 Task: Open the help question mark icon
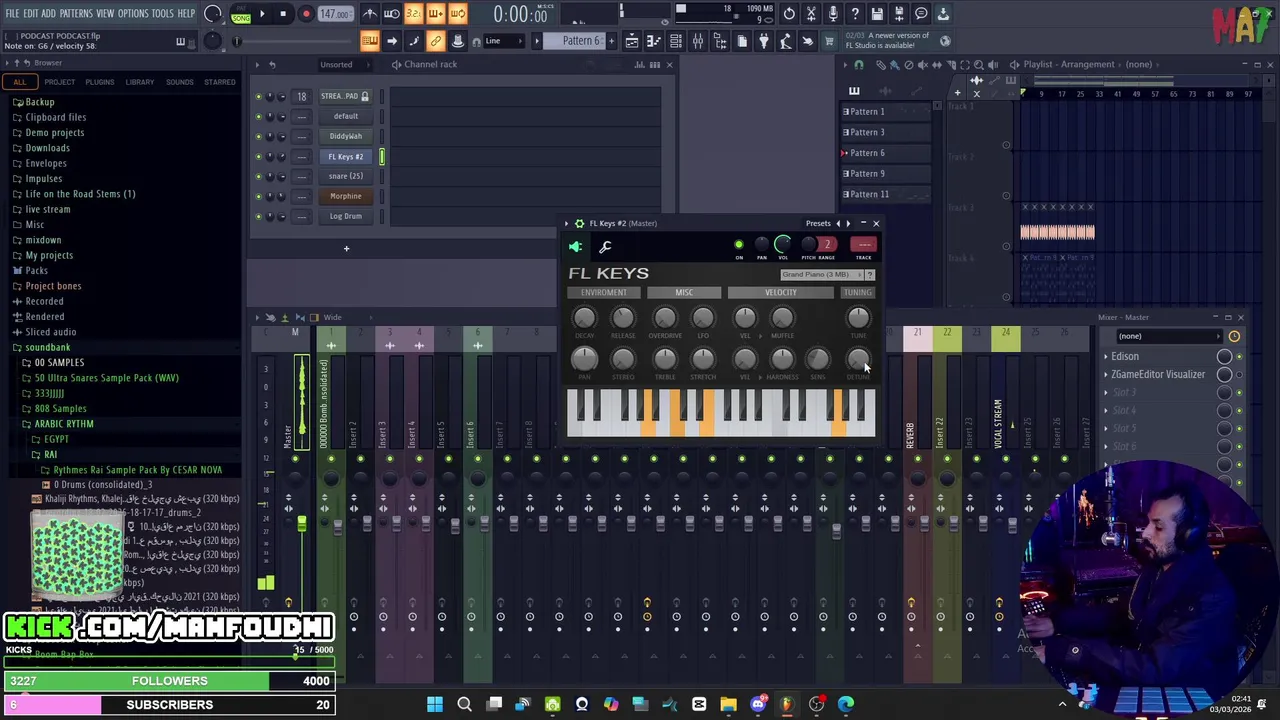pos(855,14)
